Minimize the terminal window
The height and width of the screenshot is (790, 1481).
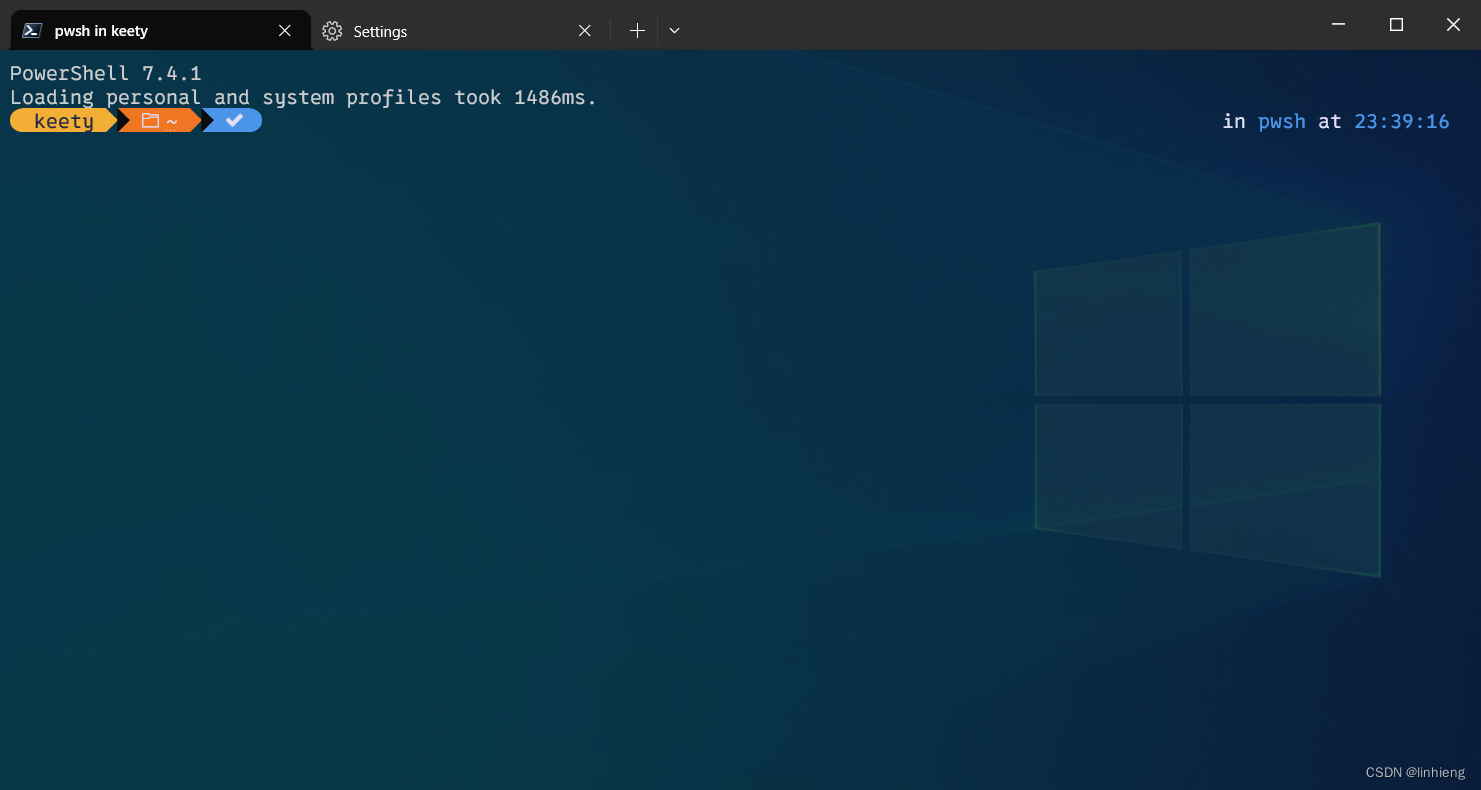[x=1339, y=24]
